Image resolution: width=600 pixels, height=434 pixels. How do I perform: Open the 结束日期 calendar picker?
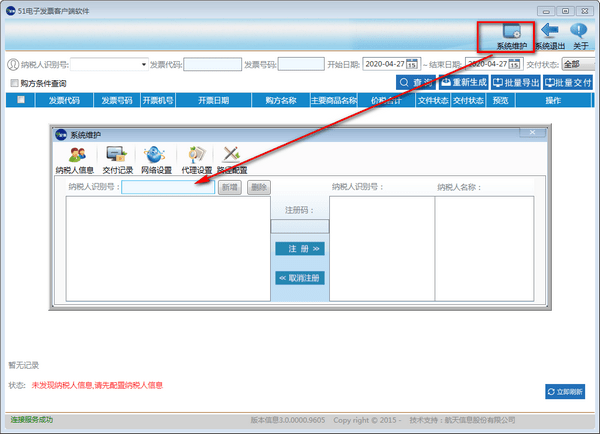tap(515, 64)
